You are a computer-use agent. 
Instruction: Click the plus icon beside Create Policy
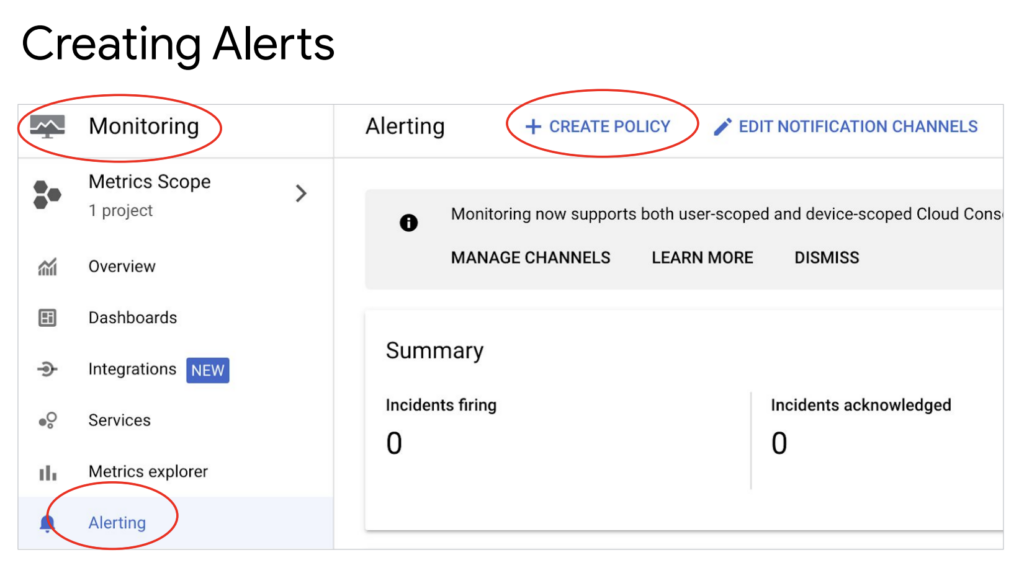coord(534,127)
